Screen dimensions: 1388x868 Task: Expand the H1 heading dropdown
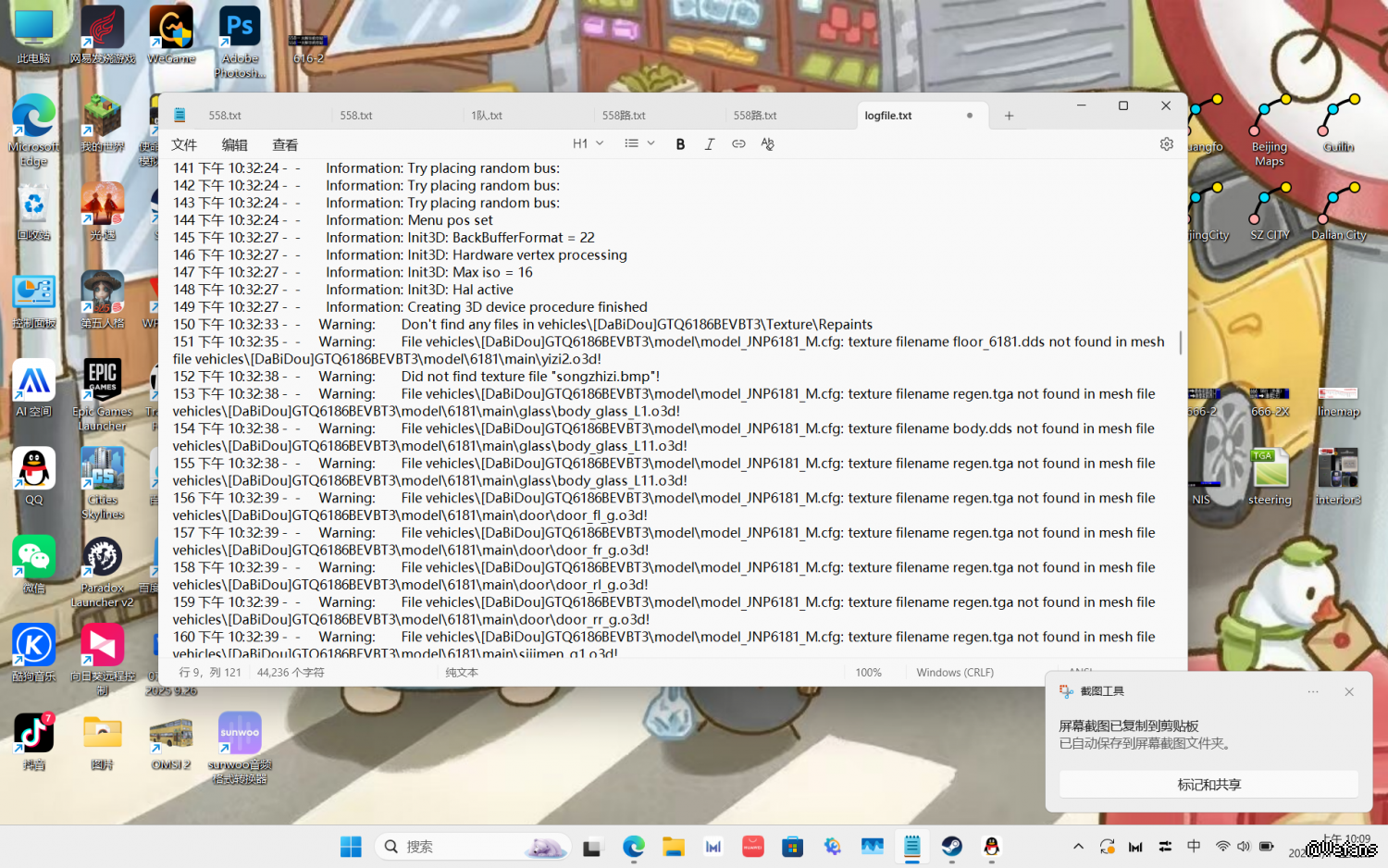pyautogui.click(x=588, y=144)
